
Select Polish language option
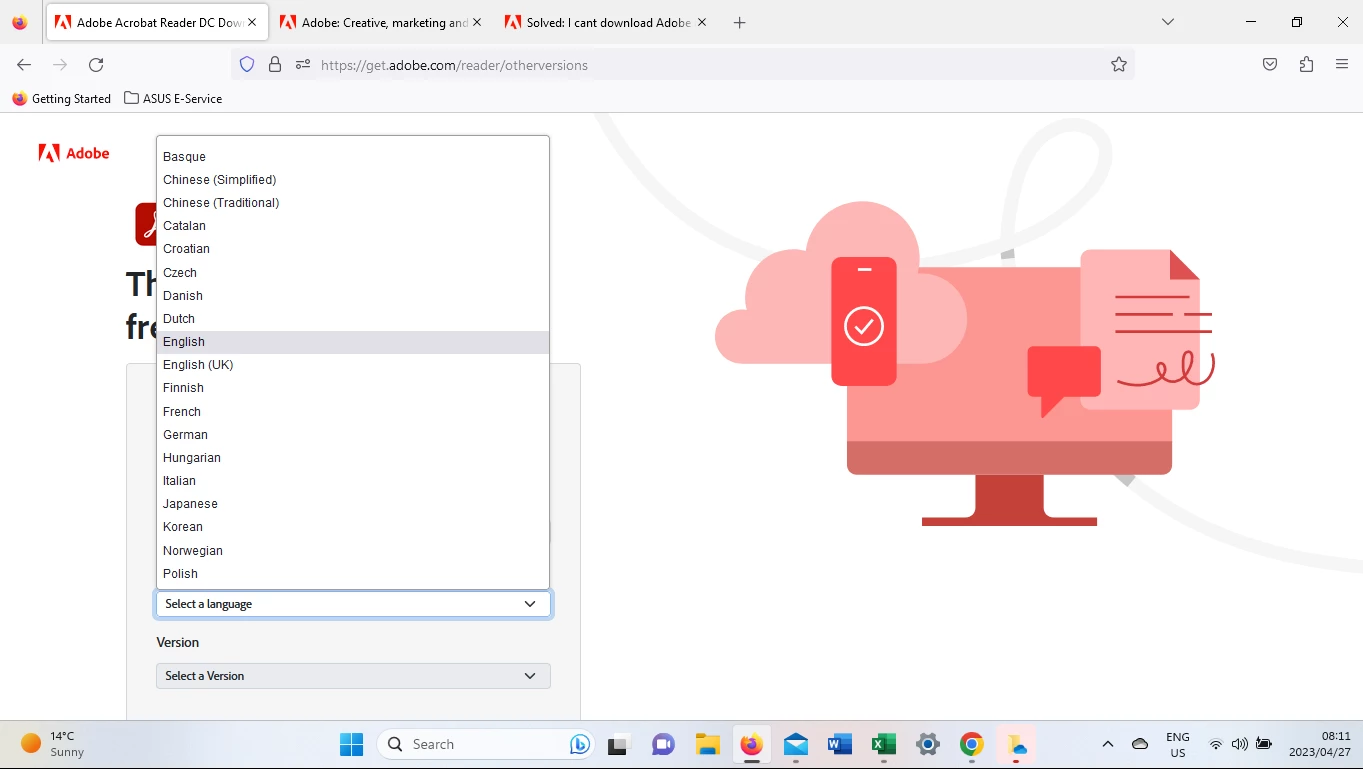click(353, 574)
